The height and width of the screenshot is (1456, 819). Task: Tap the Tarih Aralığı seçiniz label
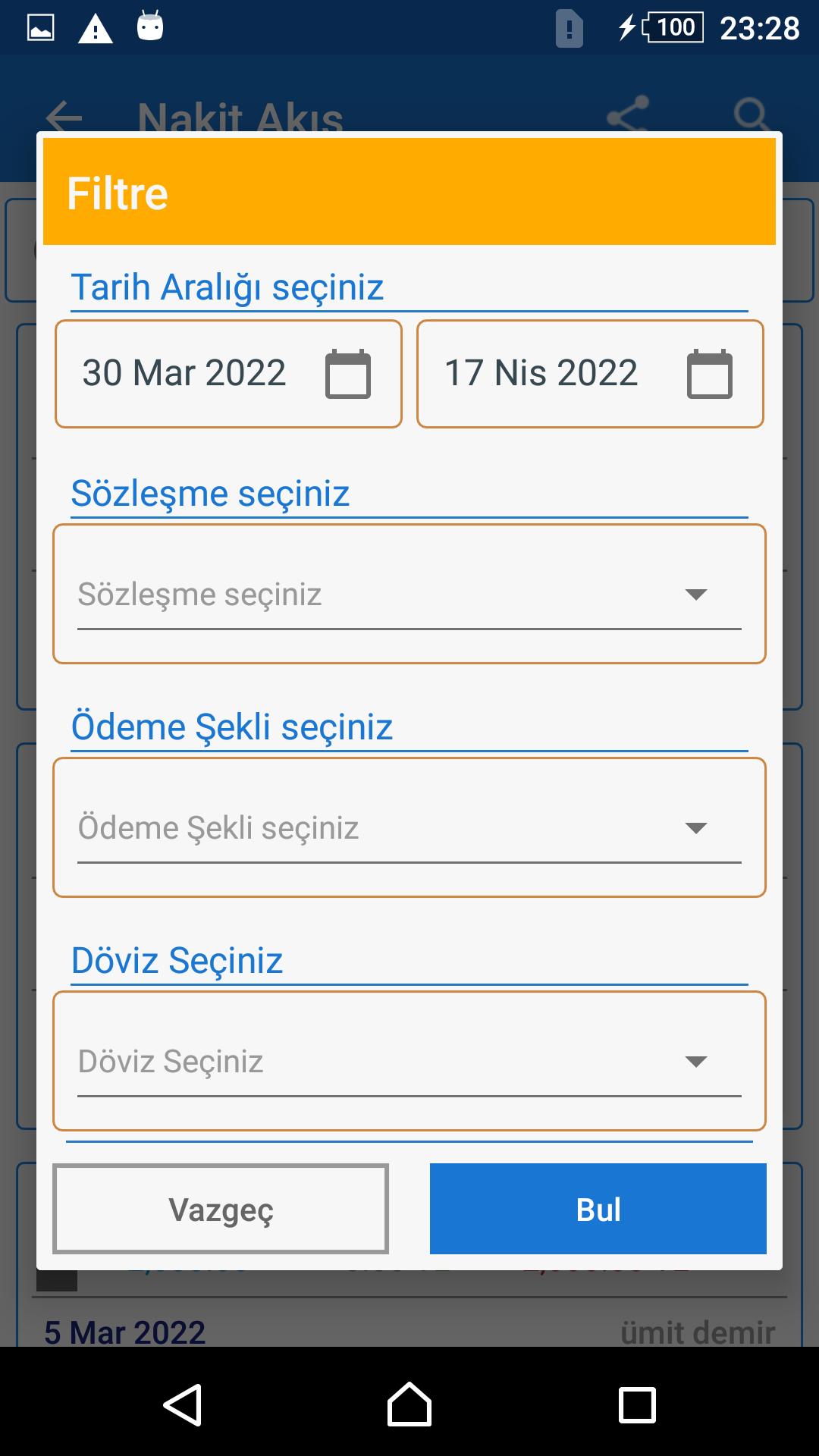(x=227, y=287)
